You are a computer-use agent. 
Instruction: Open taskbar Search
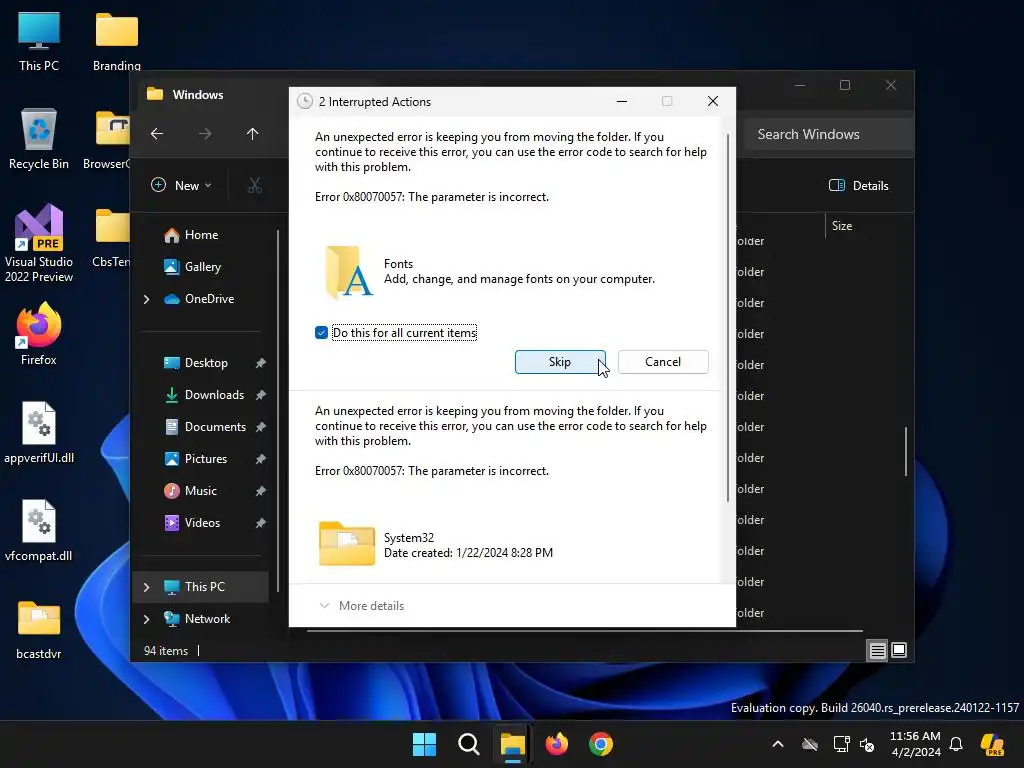468,744
